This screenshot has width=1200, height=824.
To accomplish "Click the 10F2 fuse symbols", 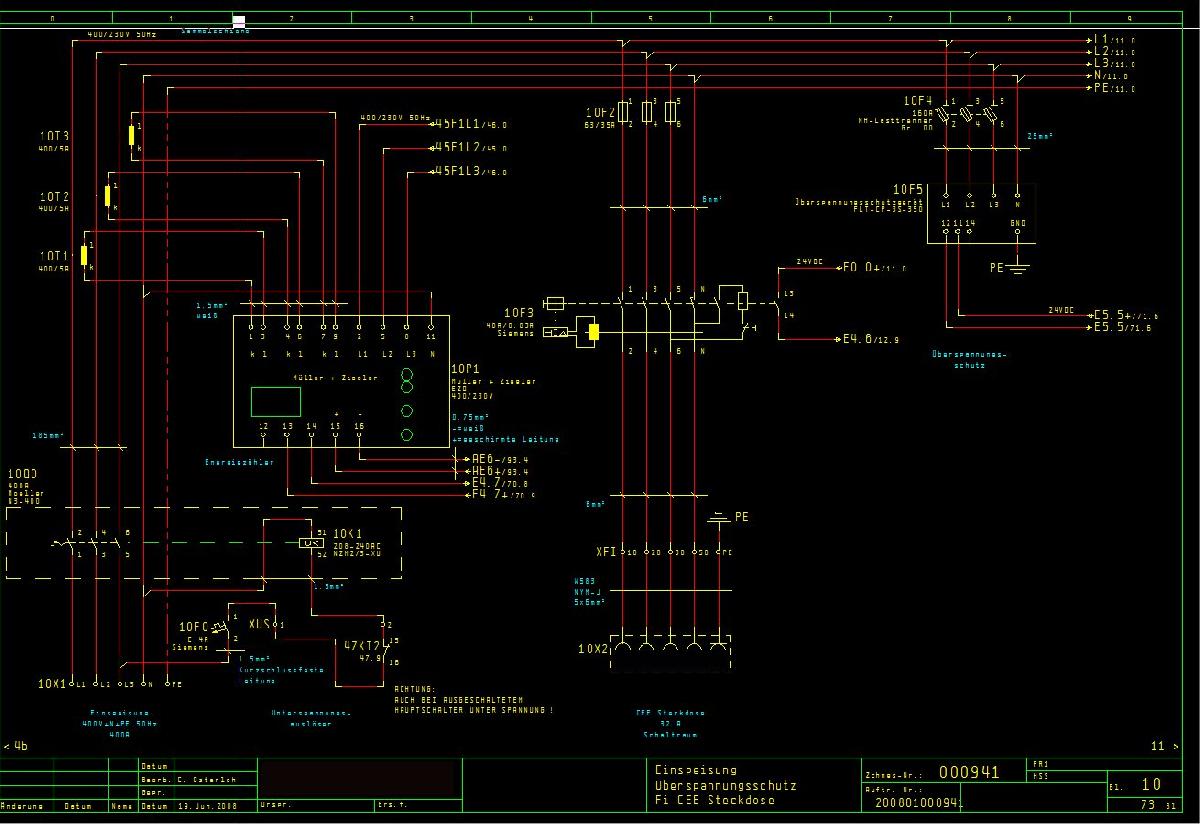I will 645,111.
